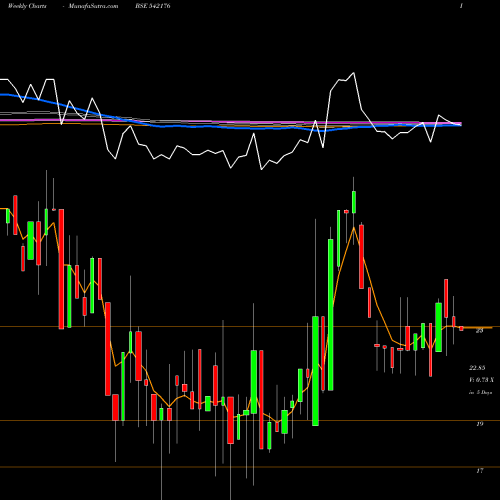Click the "17" price level label
The width and height of the screenshot is (500, 500).
(480, 471)
